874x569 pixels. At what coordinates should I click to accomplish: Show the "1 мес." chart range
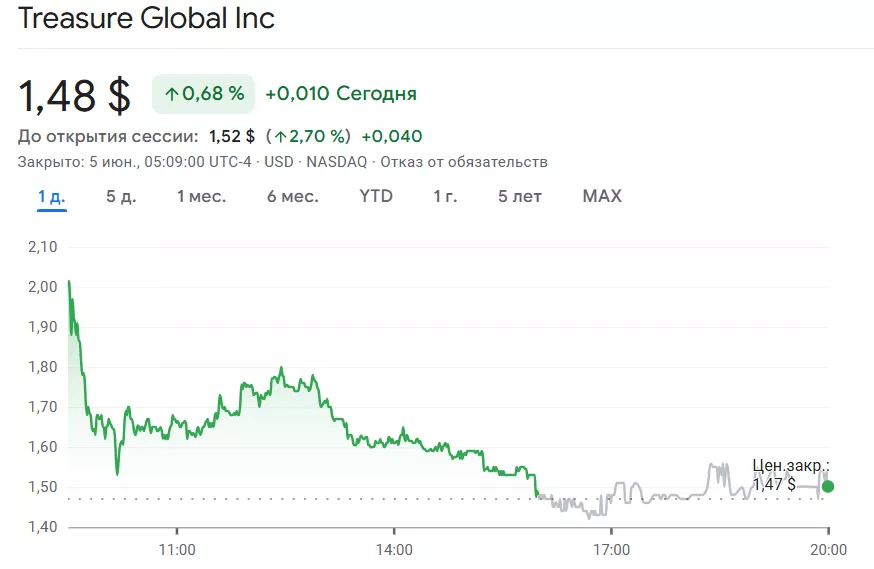201,197
